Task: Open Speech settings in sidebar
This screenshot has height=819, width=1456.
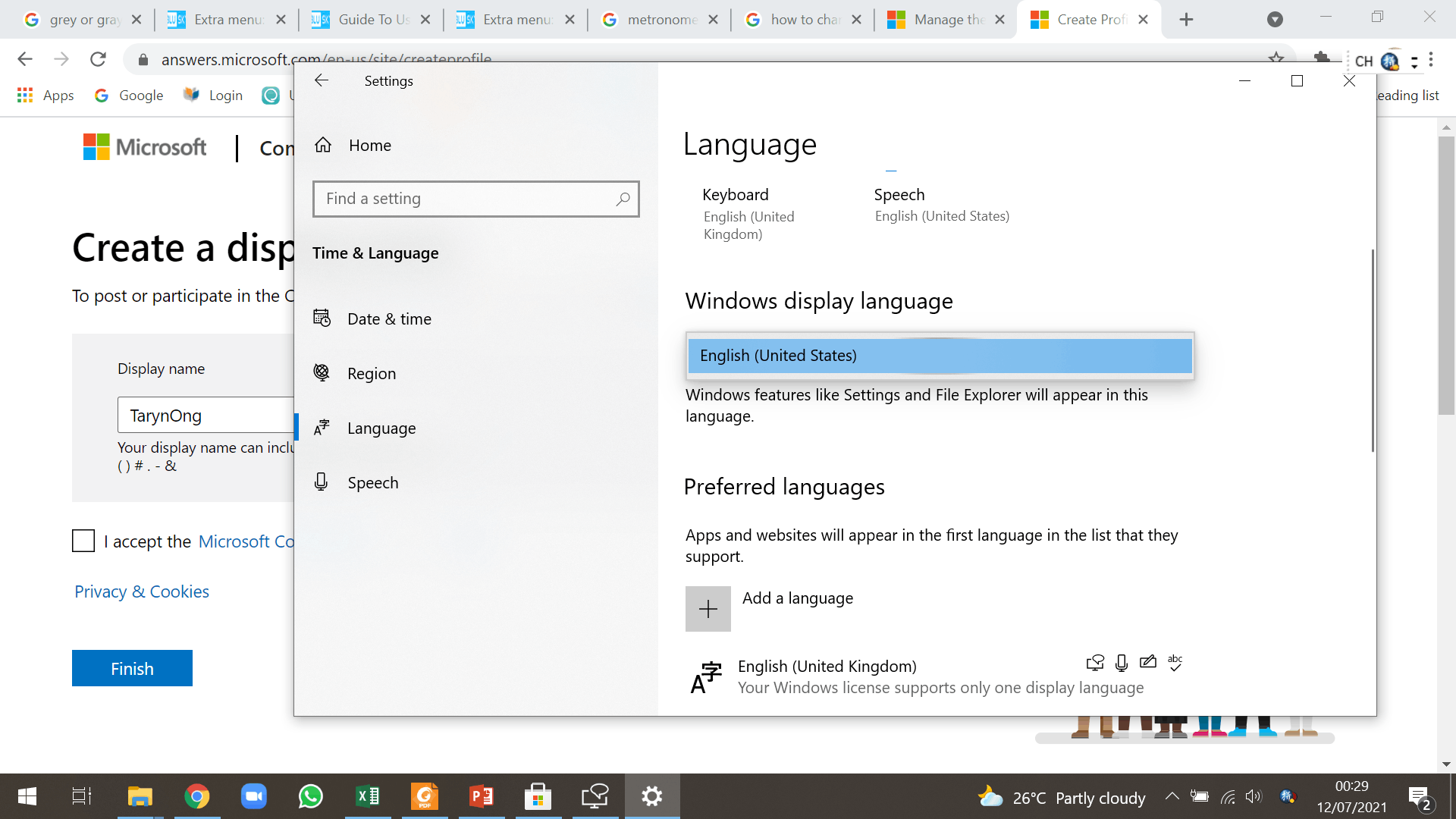Action: [x=372, y=482]
